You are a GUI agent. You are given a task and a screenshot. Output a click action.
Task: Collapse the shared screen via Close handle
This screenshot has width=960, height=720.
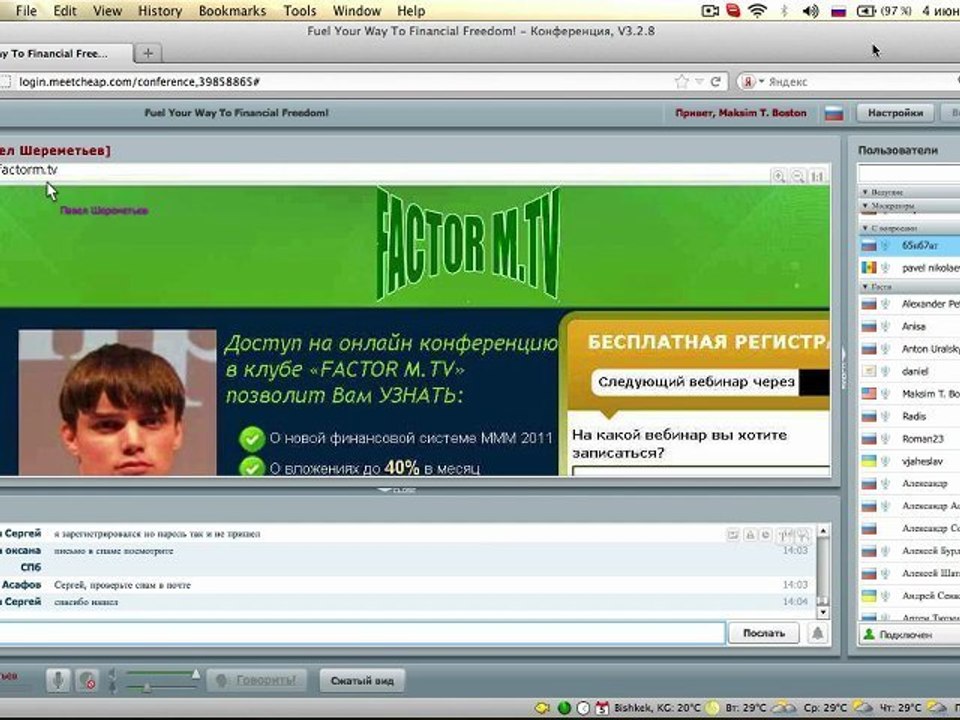[397, 490]
